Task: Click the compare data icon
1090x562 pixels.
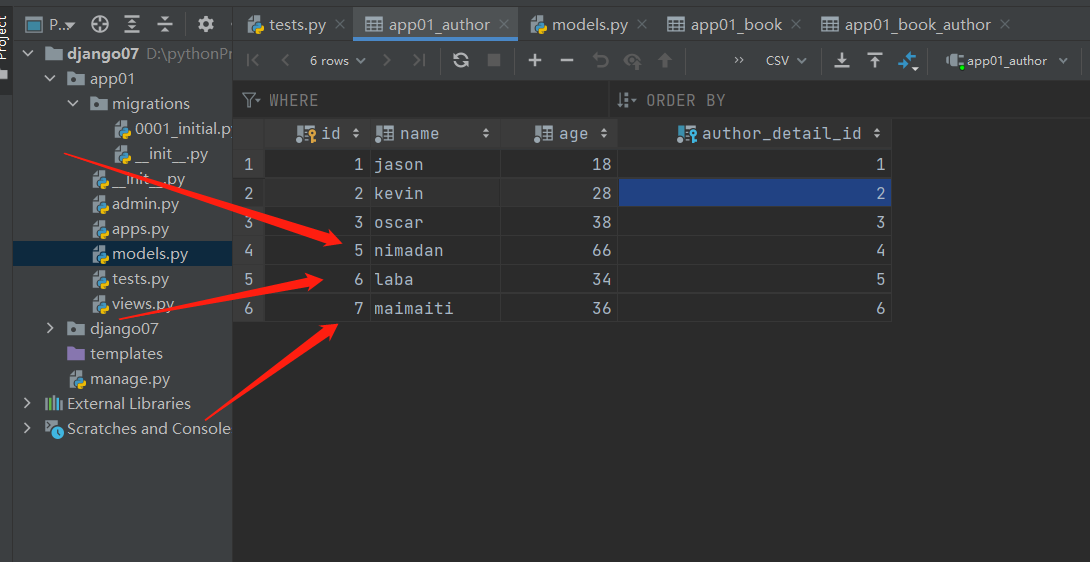Action: click(908, 61)
